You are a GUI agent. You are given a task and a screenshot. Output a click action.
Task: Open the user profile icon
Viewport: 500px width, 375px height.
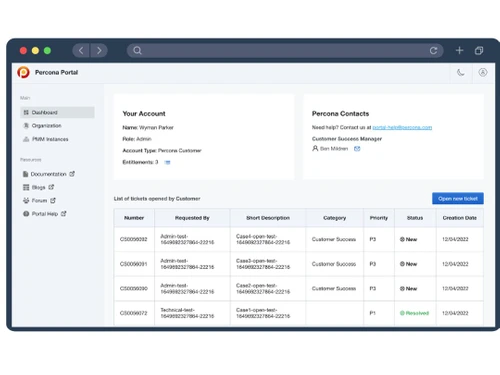(483, 72)
